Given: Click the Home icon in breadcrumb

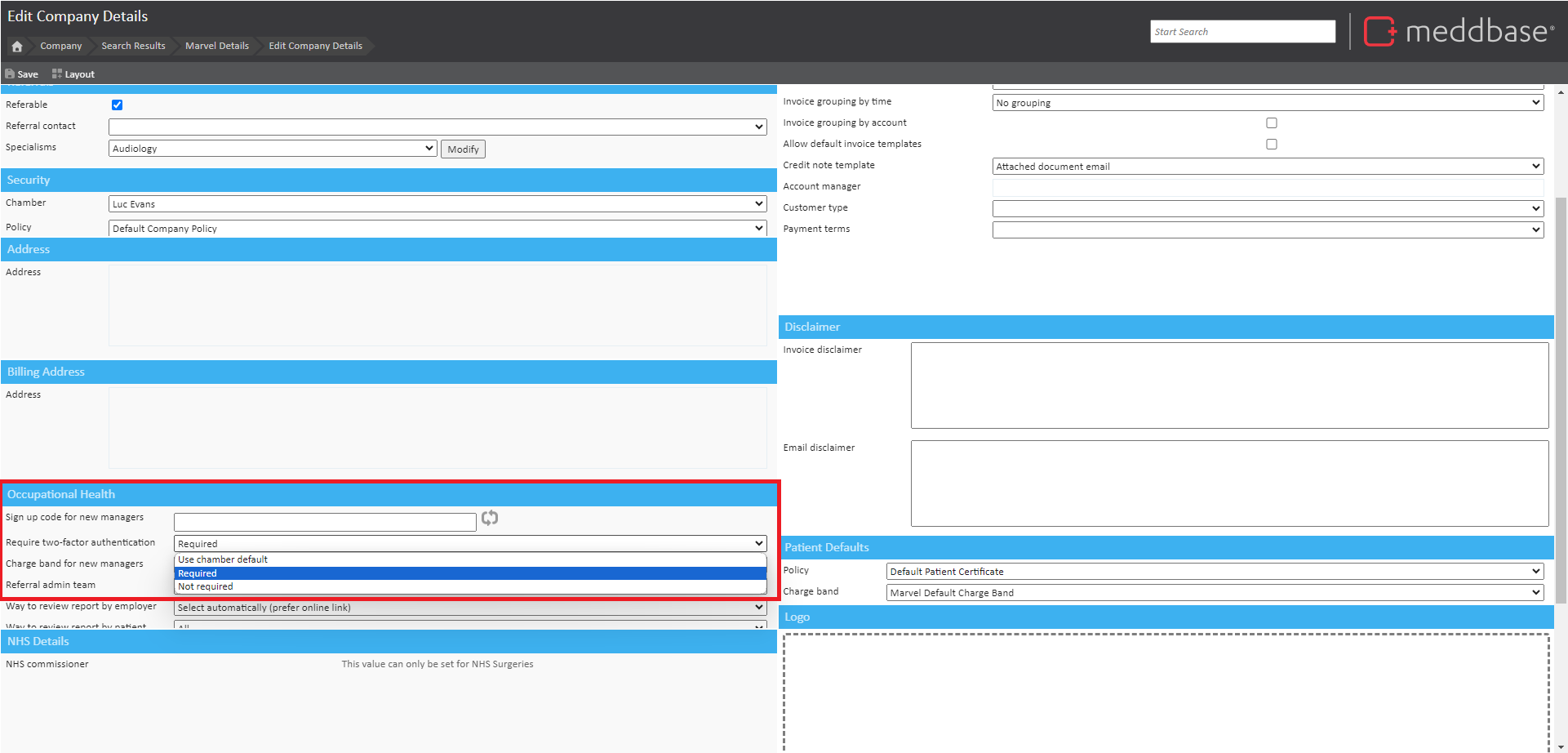Looking at the screenshot, I should [17, 47].
